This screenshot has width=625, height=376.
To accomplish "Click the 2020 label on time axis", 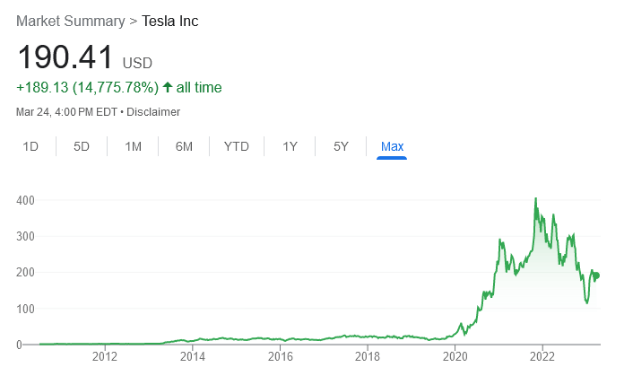I will [x=455, y=356].
